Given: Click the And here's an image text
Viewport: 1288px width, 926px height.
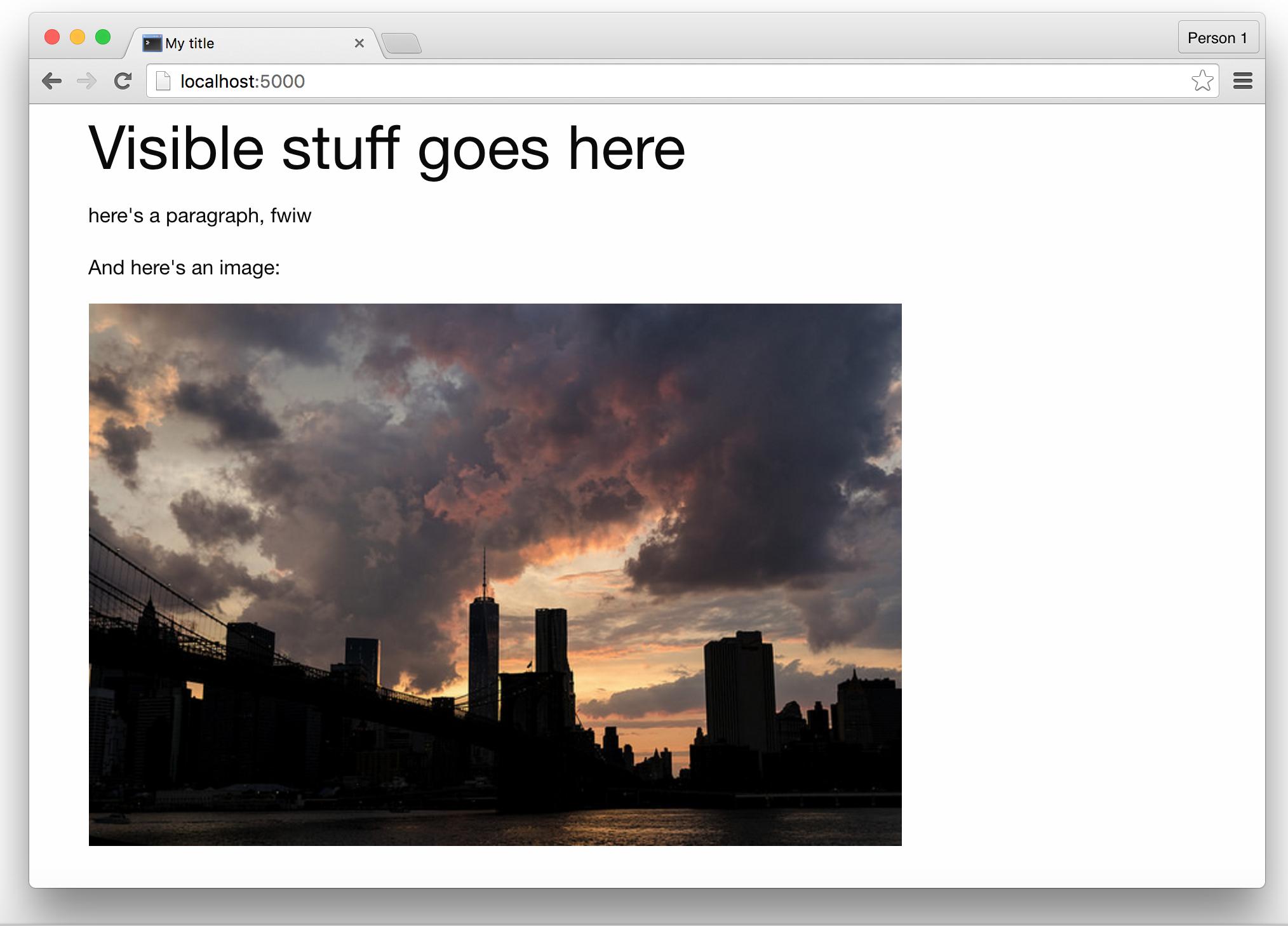Looking at the screenshot, I should pyautogui.click(x=184, y=267).
